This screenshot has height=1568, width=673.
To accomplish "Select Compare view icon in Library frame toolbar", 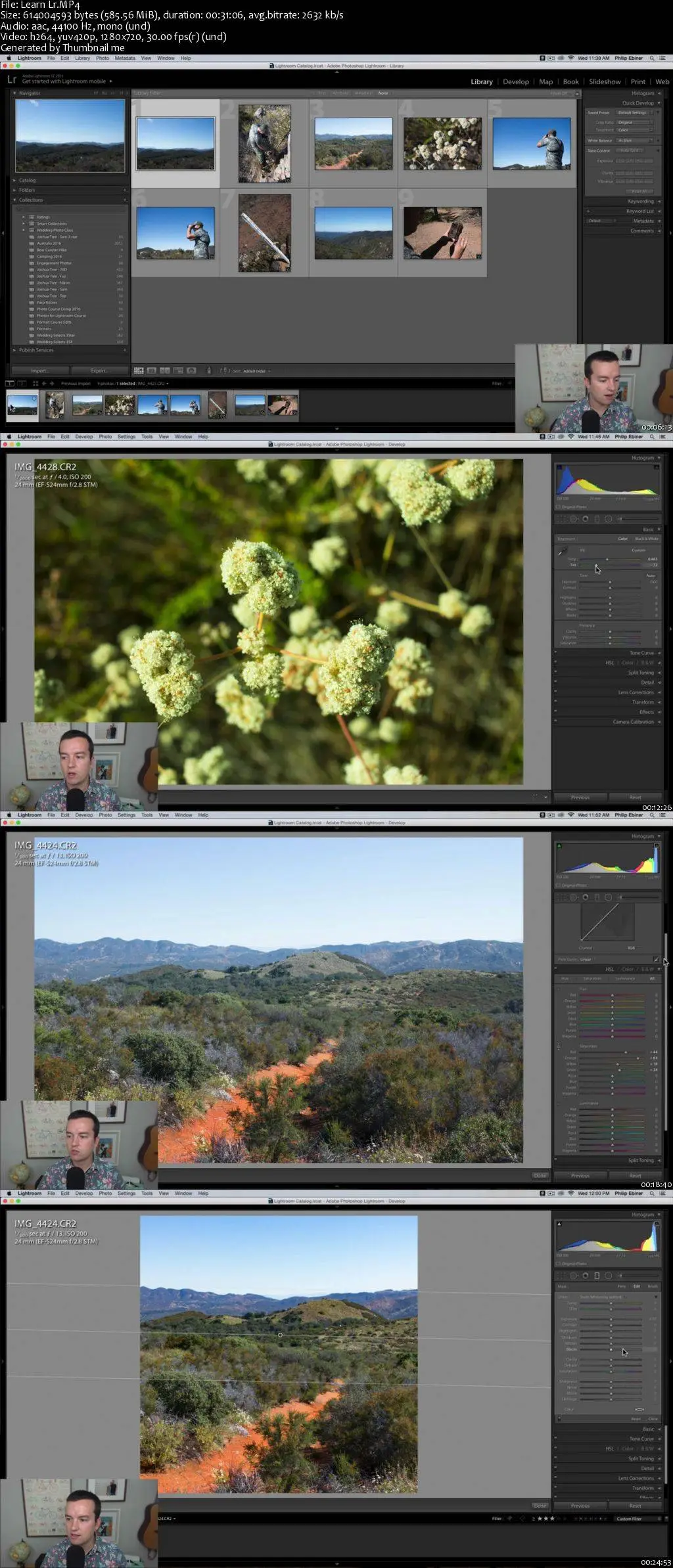I will (x=165, y=370).
